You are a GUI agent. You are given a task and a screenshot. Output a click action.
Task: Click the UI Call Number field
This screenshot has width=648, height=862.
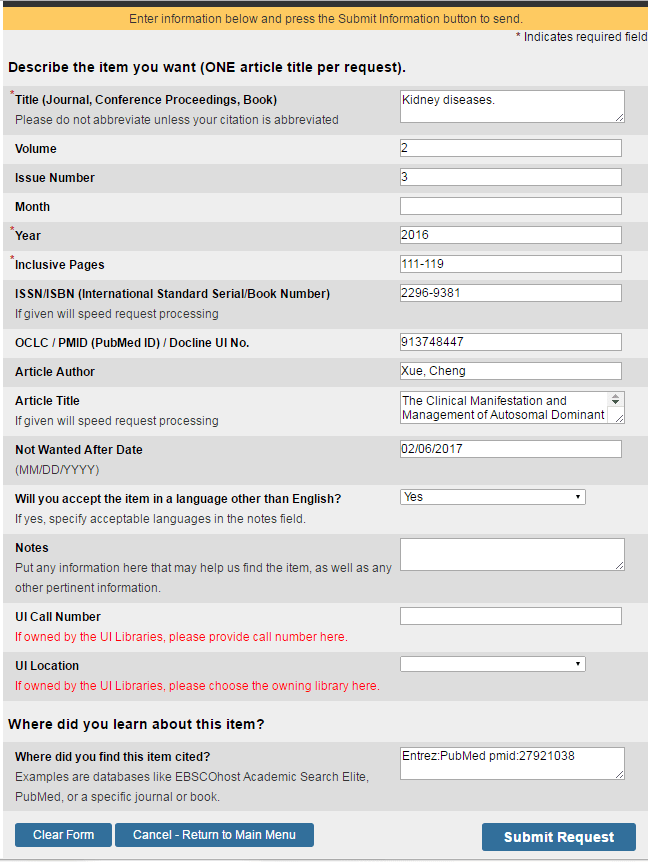(510, 616)
